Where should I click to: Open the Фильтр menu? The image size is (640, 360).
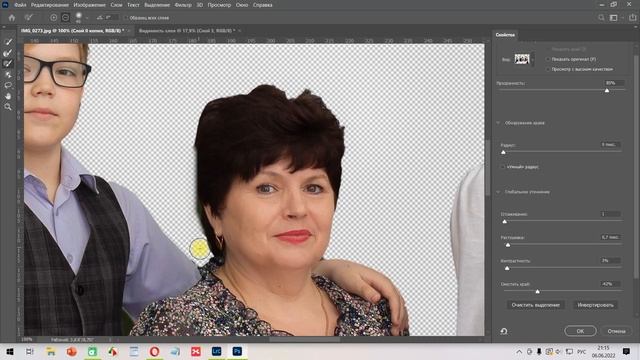point(183,5)
